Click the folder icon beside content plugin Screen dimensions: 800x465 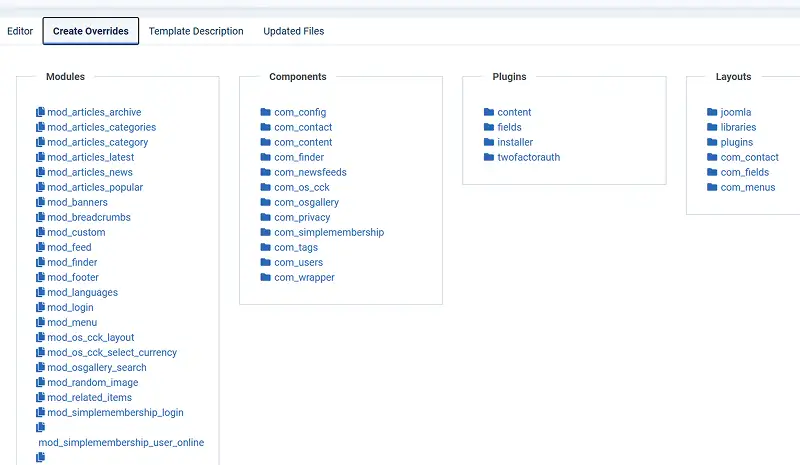tap(489, 112)
